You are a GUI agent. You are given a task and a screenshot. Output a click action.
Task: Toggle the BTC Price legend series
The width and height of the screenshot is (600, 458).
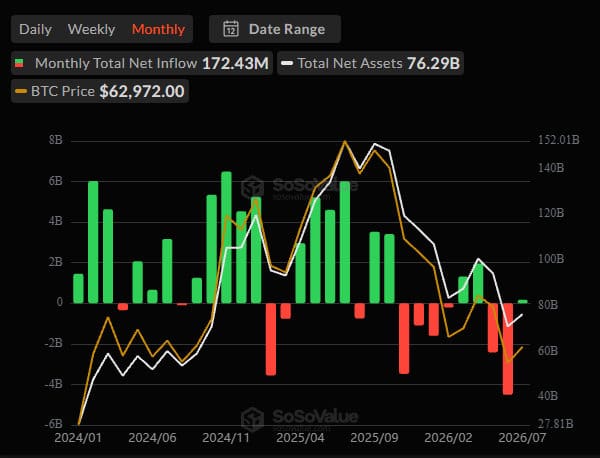coord(100,91)
